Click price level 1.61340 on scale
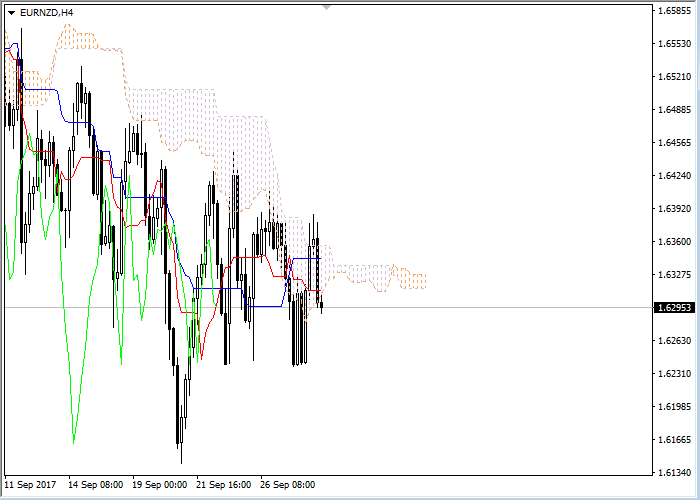Screen dimensions: 700x500 [675, 473]
